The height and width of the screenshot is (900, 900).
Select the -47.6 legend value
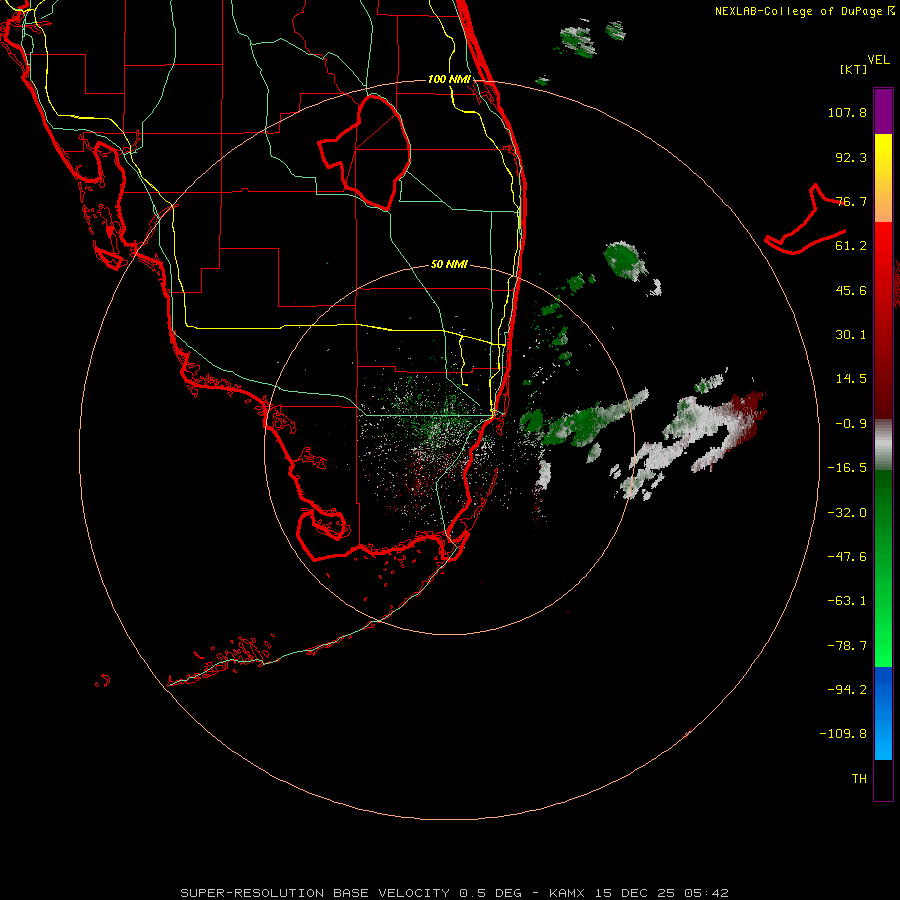pyautogui.click(x=847, y=557)
